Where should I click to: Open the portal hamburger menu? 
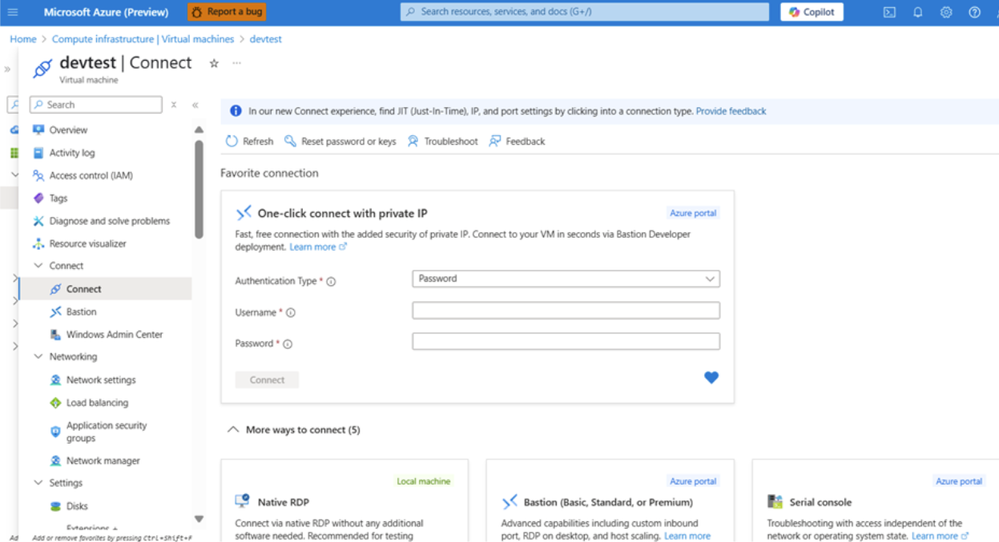(x=13, y=12)
